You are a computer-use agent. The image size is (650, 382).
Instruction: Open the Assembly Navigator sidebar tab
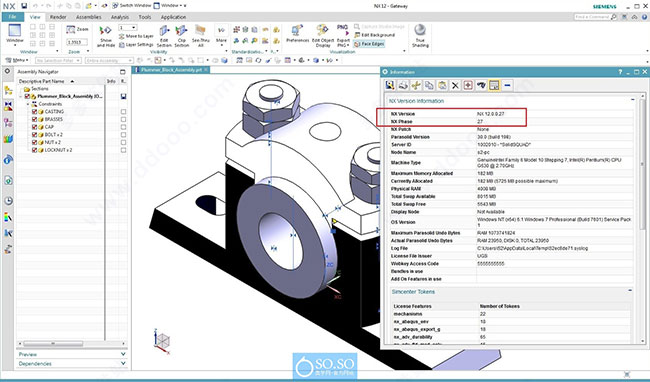pos(8,90)
